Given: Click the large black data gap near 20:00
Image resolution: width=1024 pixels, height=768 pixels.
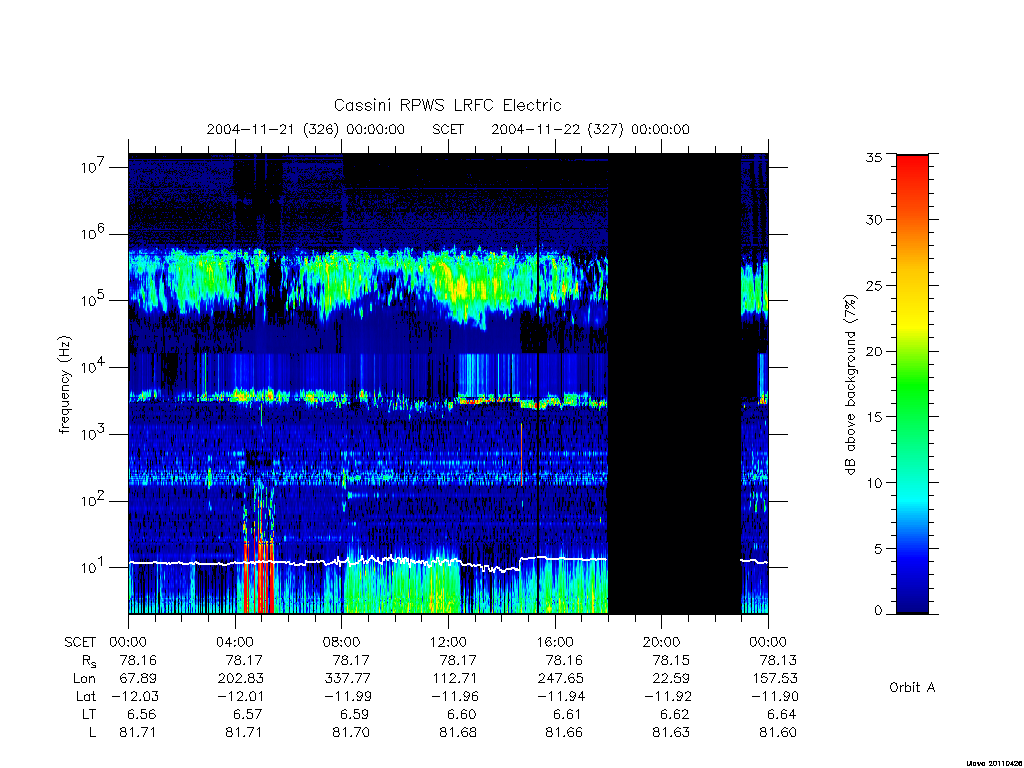Looking at the screenshot, I should pyautogui.click(x=675, y=384).
